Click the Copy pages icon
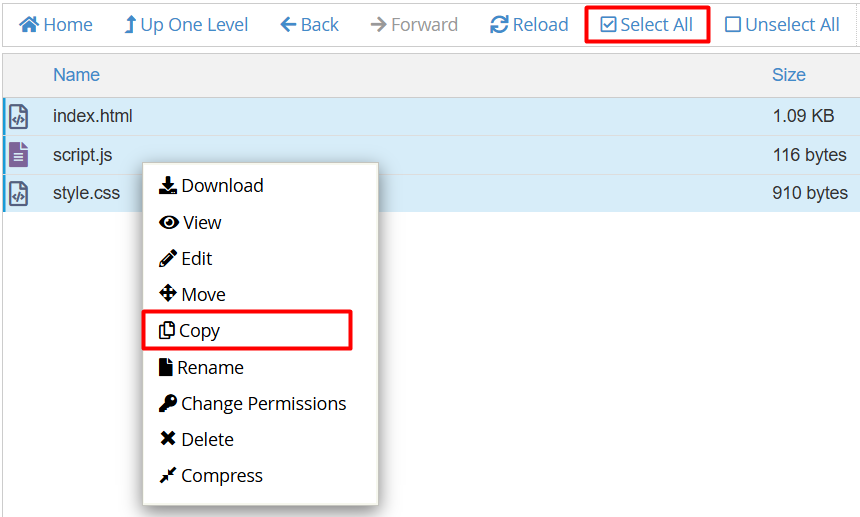 click(167, 330)
